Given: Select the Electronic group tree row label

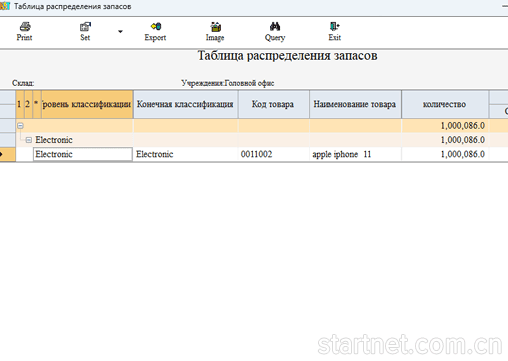Looking at the screenshot, I should (54, 140).
